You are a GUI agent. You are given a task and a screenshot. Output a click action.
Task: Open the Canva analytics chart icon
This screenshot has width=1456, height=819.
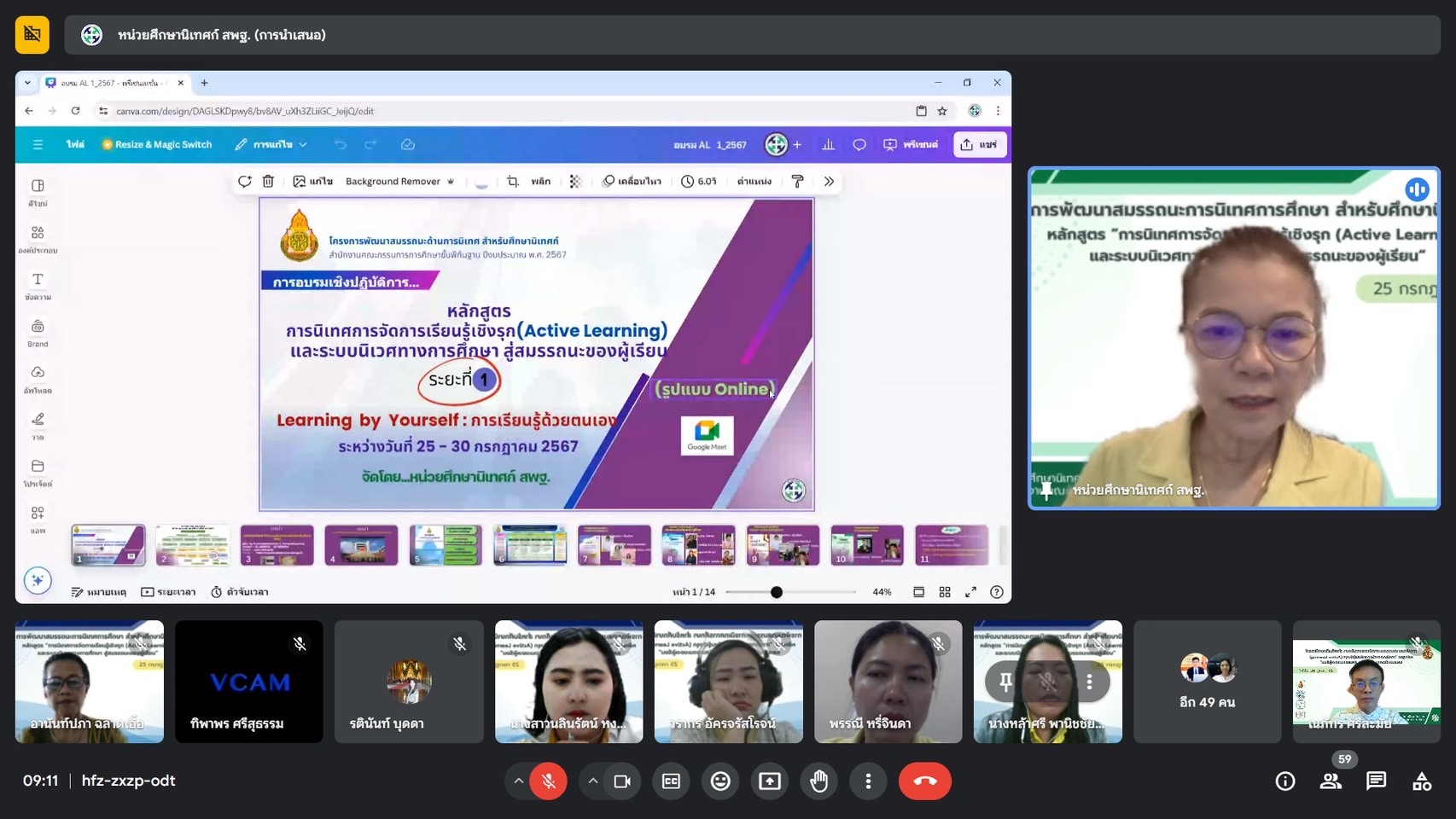click(x=828, y=145)
